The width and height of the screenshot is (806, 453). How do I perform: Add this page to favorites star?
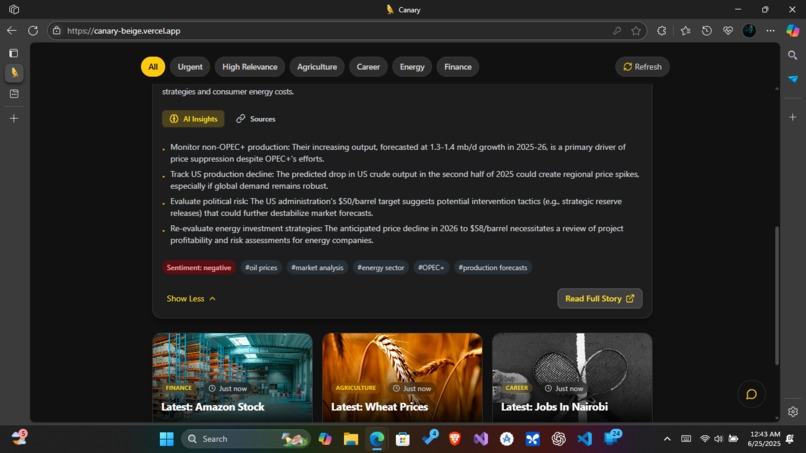coord(636,31)
